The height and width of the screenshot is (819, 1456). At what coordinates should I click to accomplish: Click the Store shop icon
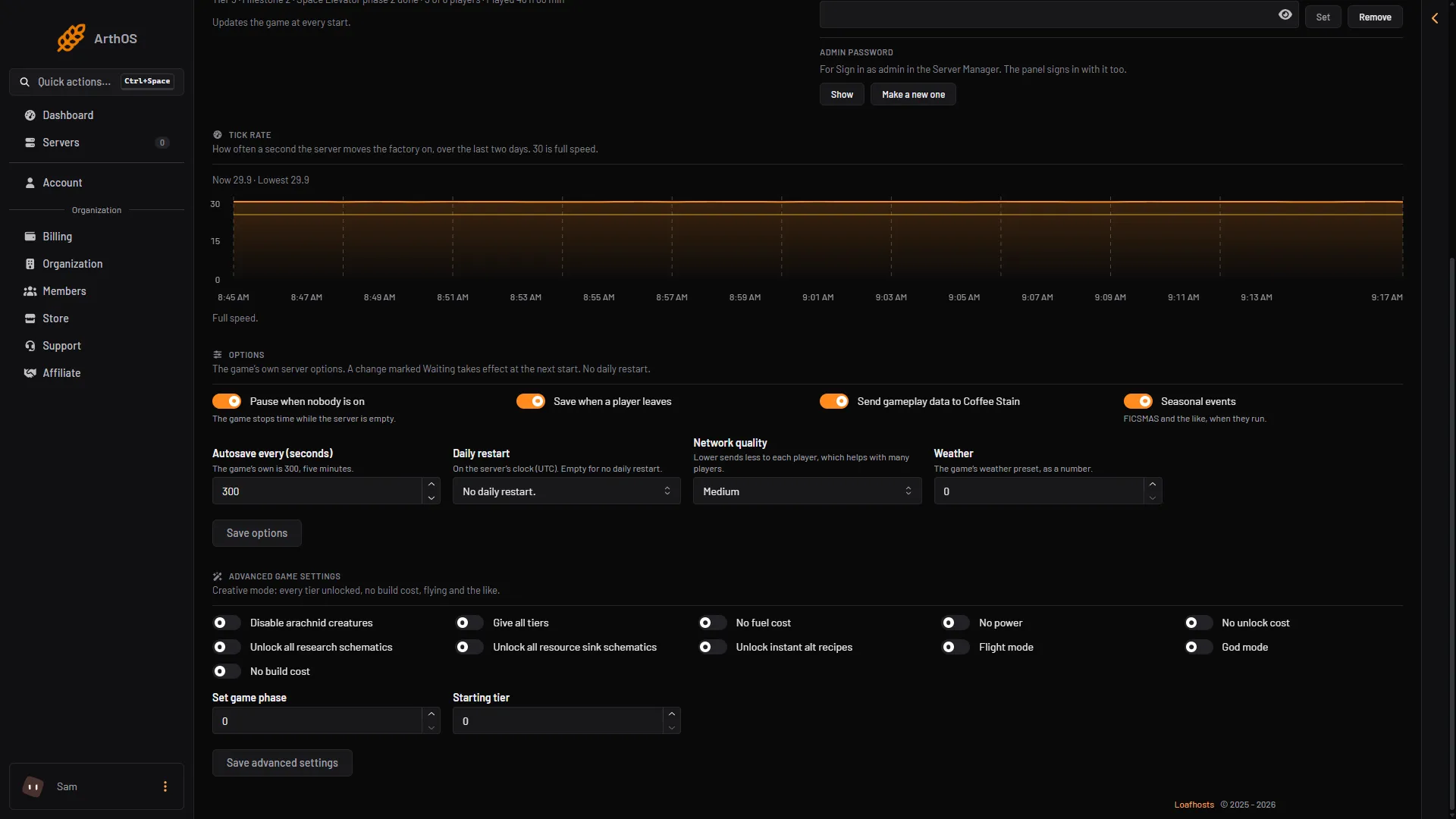point(30,318)
